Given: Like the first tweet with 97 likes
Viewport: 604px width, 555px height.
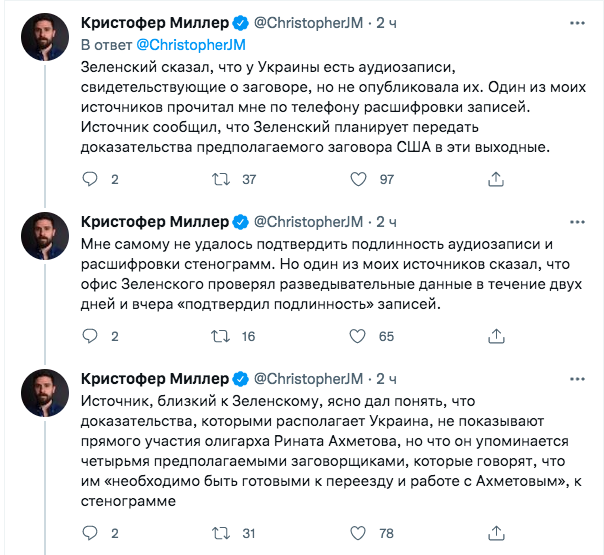Looking at the screenshot, I should (356, 179).
